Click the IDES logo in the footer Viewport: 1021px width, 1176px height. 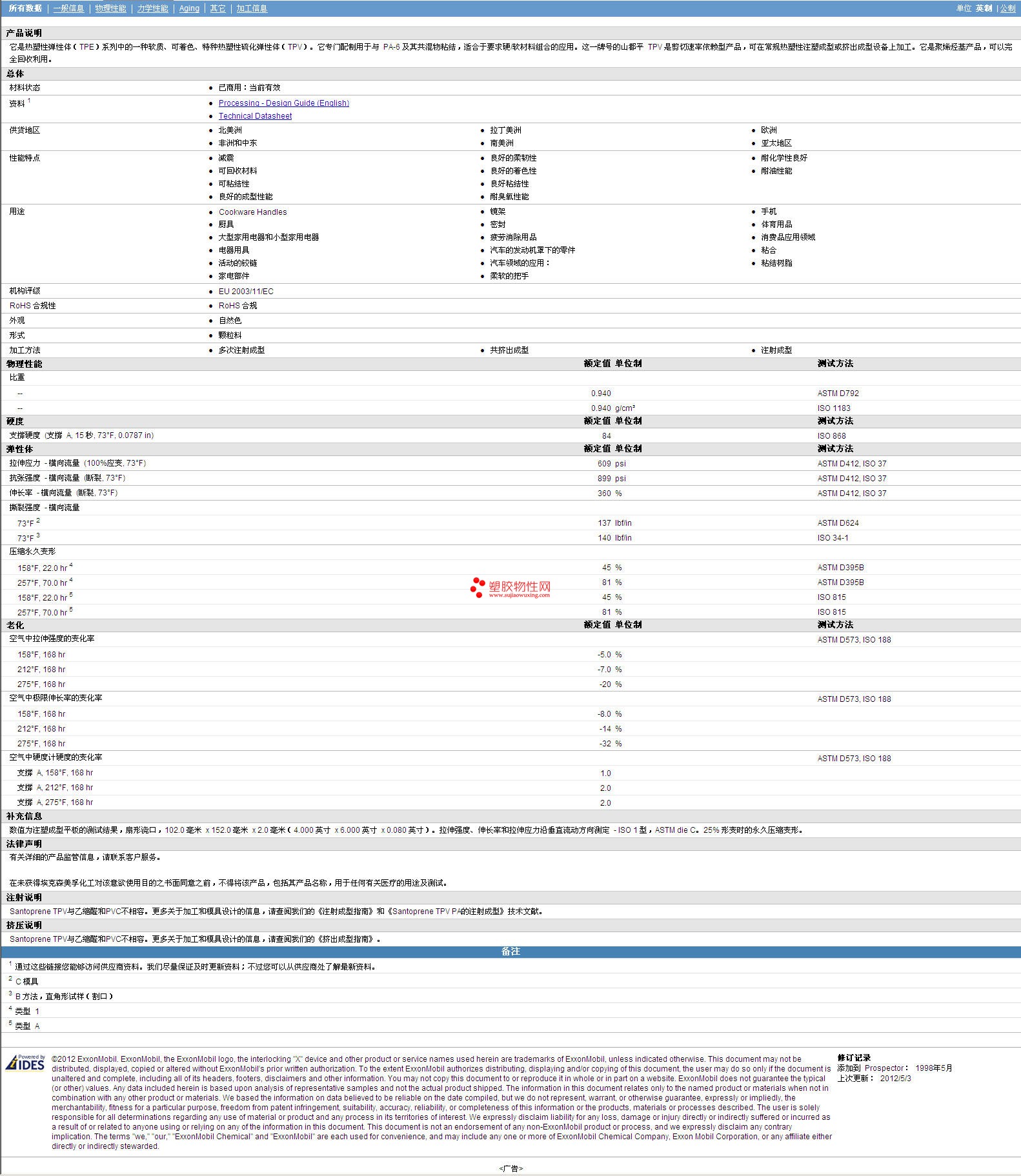[25, 1064]
